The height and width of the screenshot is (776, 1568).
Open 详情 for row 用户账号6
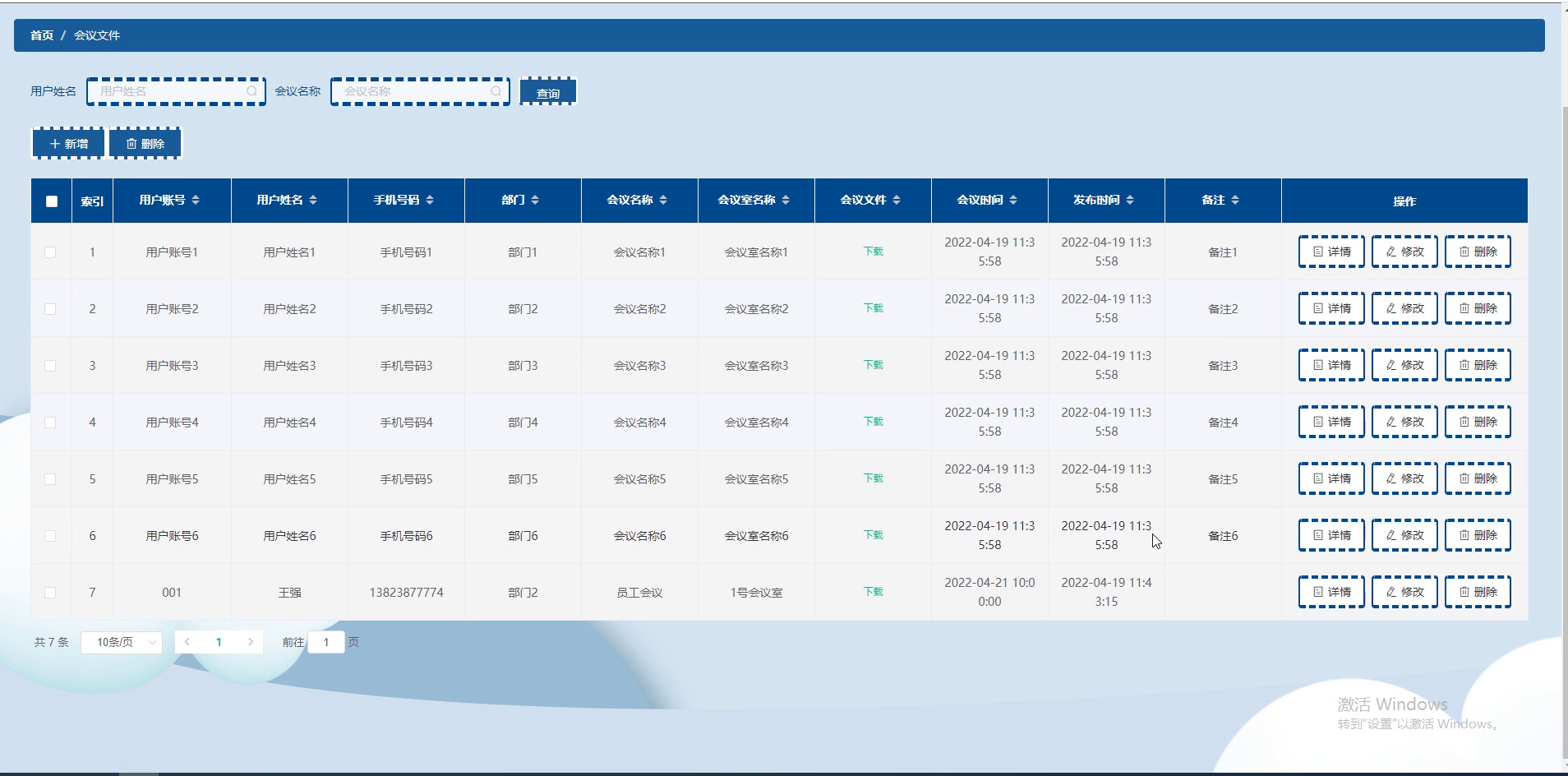[x=1331, y=535]
